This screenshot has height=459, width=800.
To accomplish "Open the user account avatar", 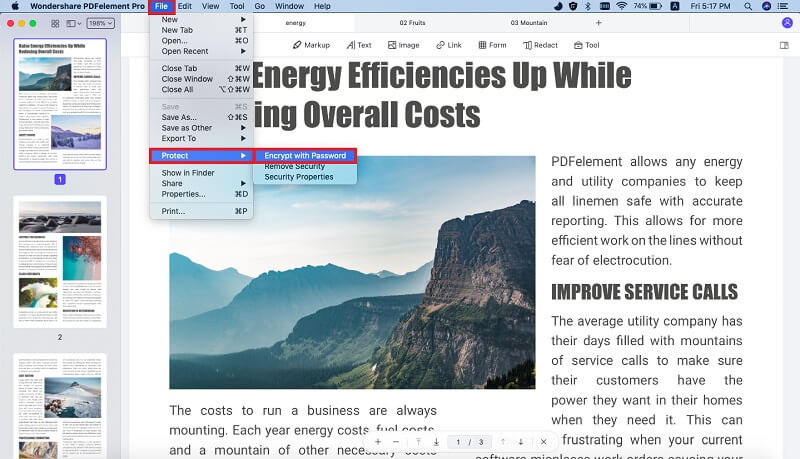I will coord(787,23).
